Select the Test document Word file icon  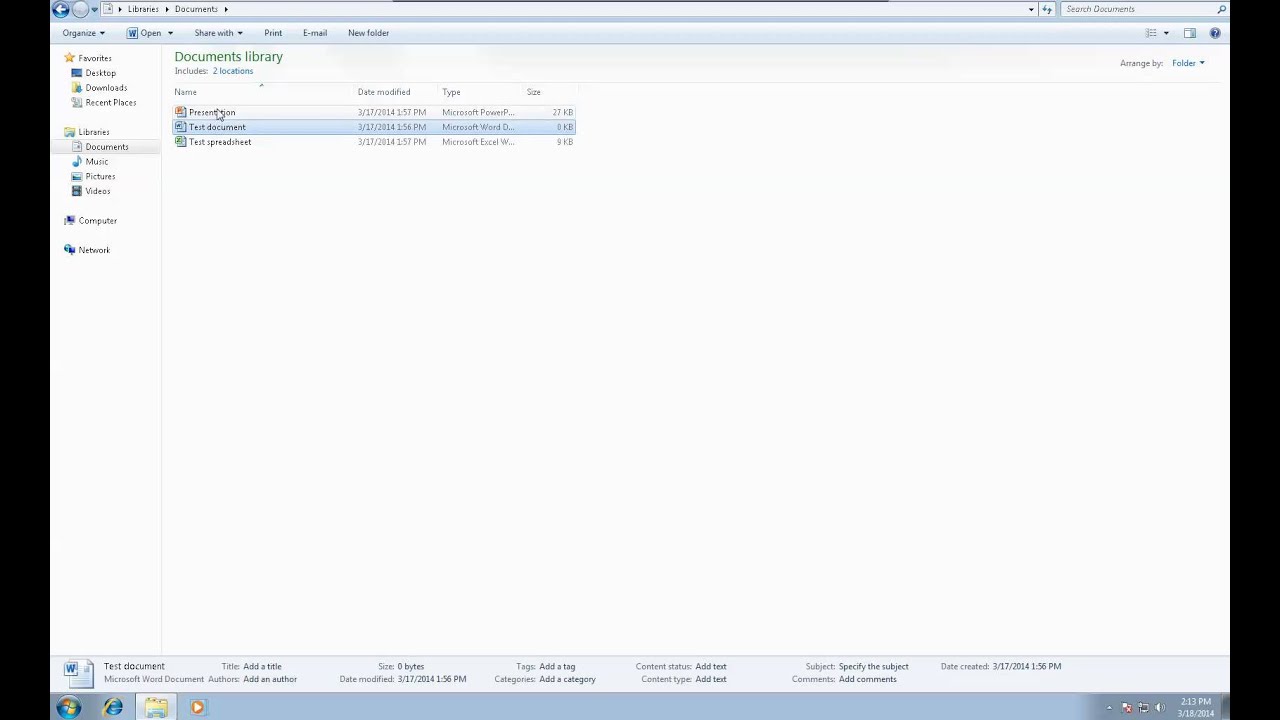coord(181,127)
